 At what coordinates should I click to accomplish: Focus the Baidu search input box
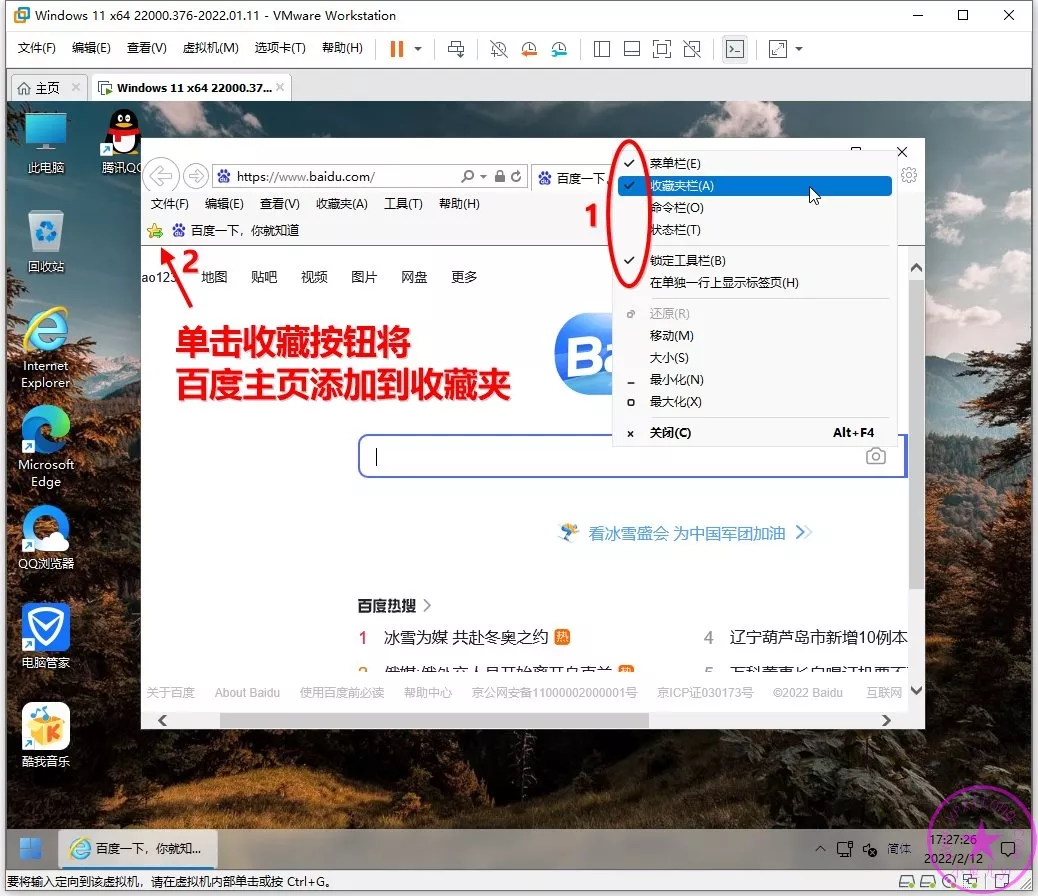(x=632, y=456)
